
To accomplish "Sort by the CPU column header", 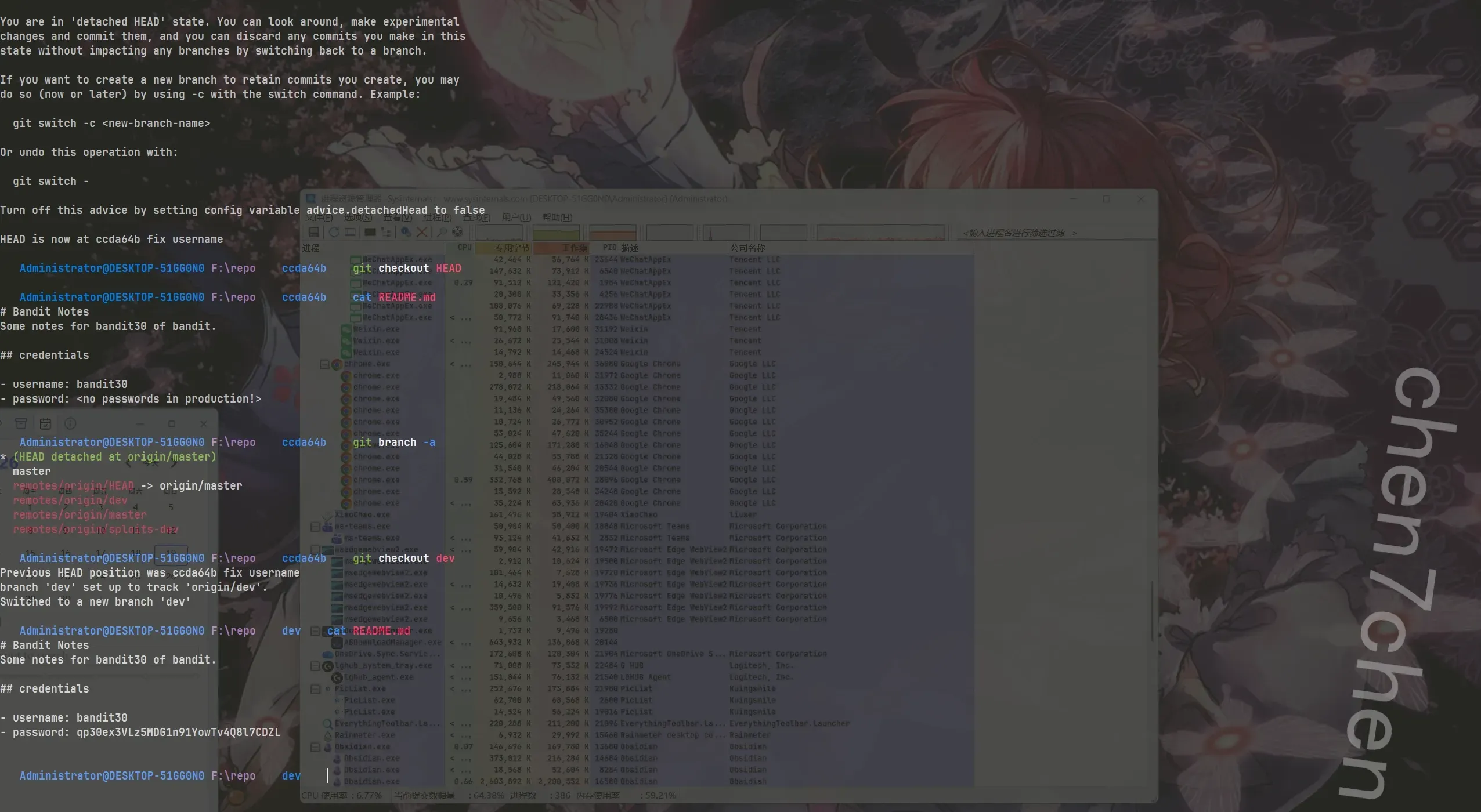I will (x=464, y=248).
